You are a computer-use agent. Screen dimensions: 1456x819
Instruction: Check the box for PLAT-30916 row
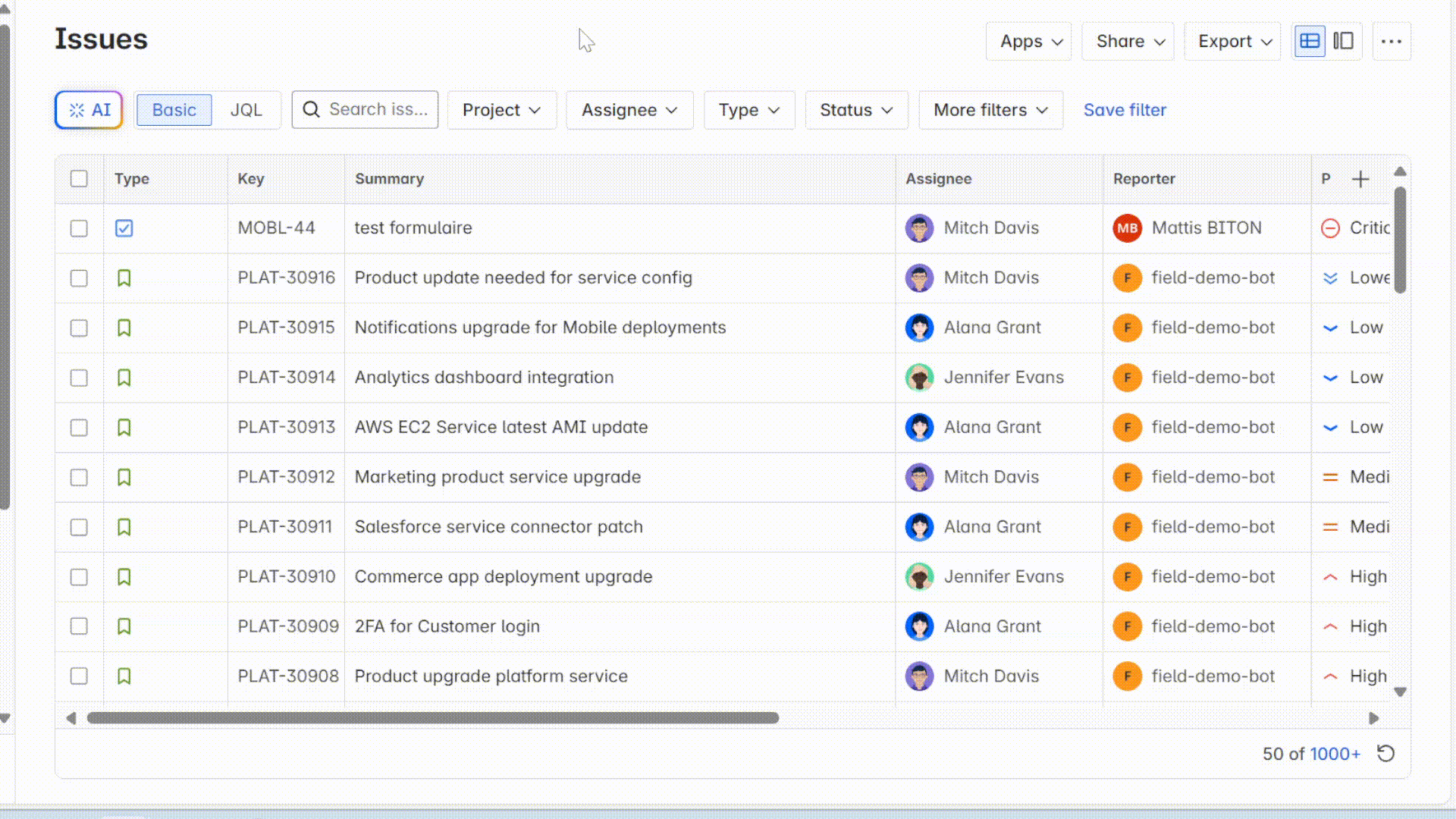point(79,278)
